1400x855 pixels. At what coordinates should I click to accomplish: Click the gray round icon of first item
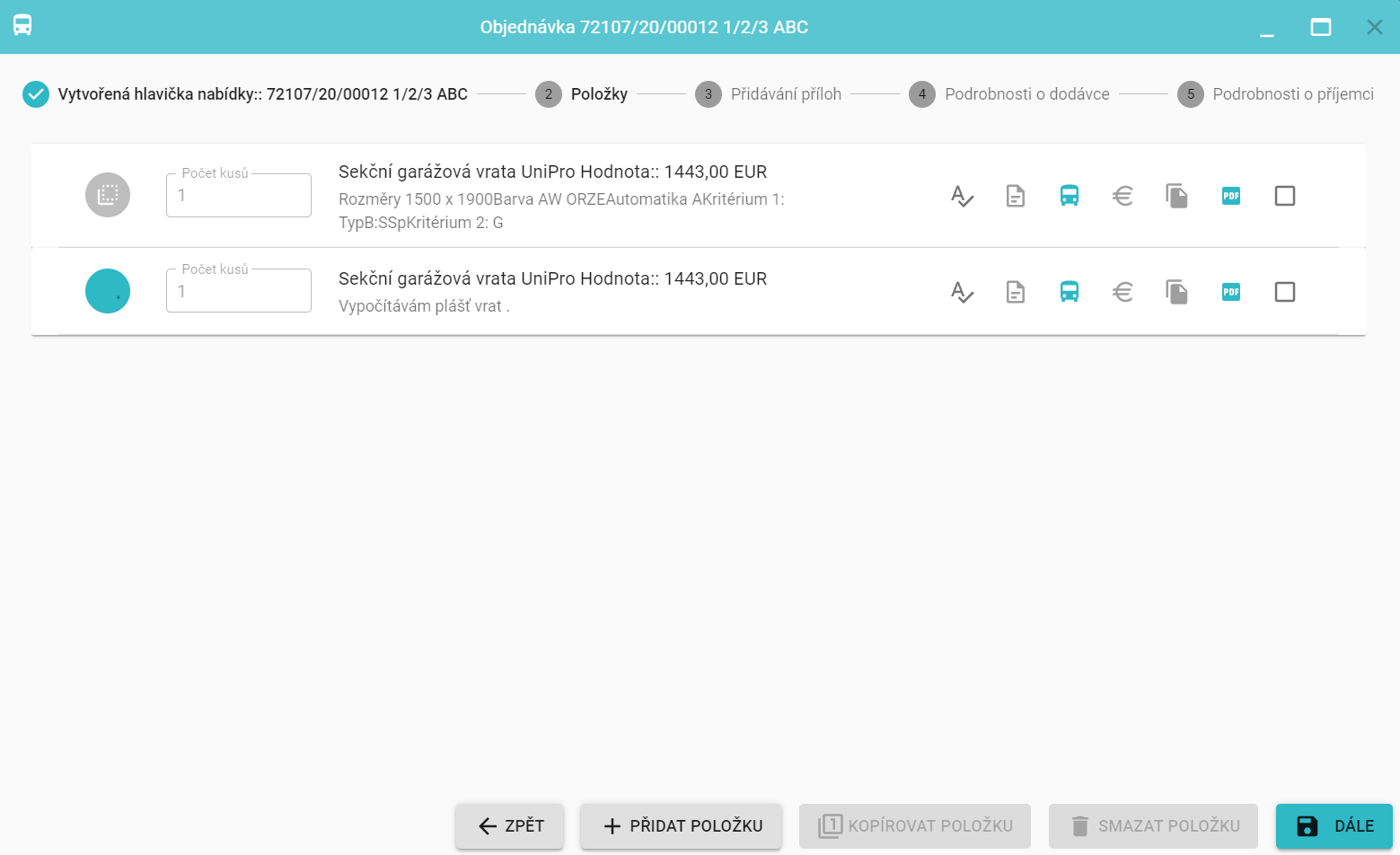(x=108, y=195)
